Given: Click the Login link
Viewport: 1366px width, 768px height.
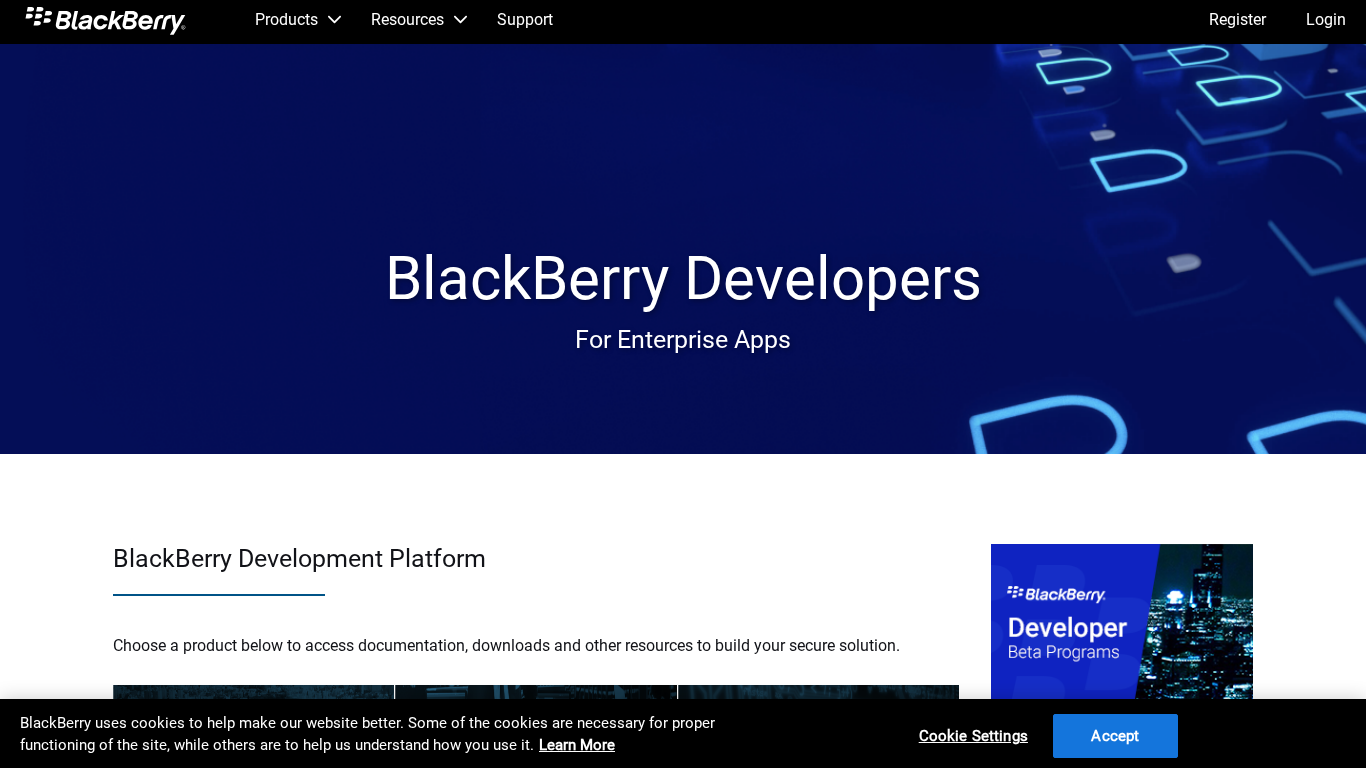Looking at the screenshot, I should 1325,20.
